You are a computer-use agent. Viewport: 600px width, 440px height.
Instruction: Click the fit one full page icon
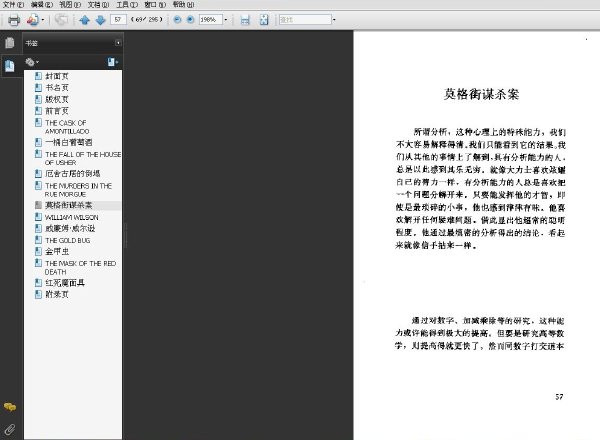[264, 20]
